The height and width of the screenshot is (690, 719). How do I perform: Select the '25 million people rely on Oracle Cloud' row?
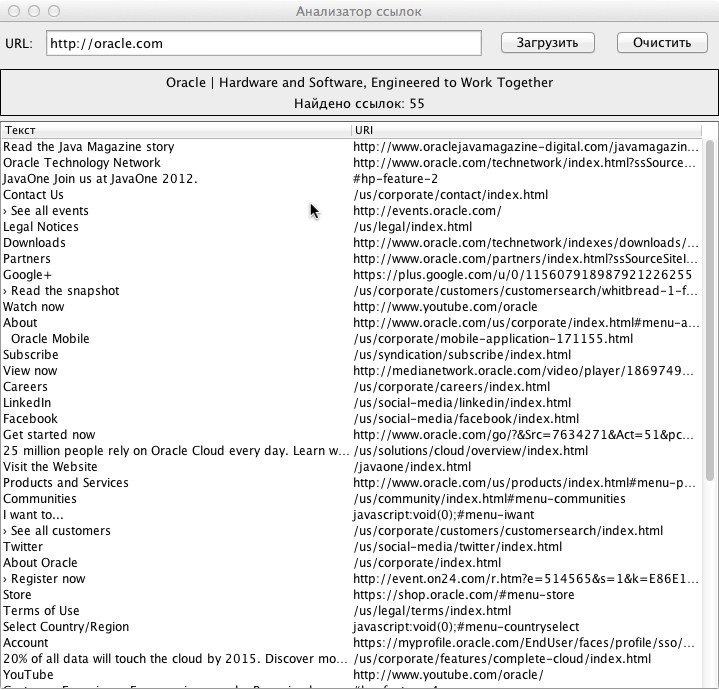pyautogui.click(x=352, y=451)
